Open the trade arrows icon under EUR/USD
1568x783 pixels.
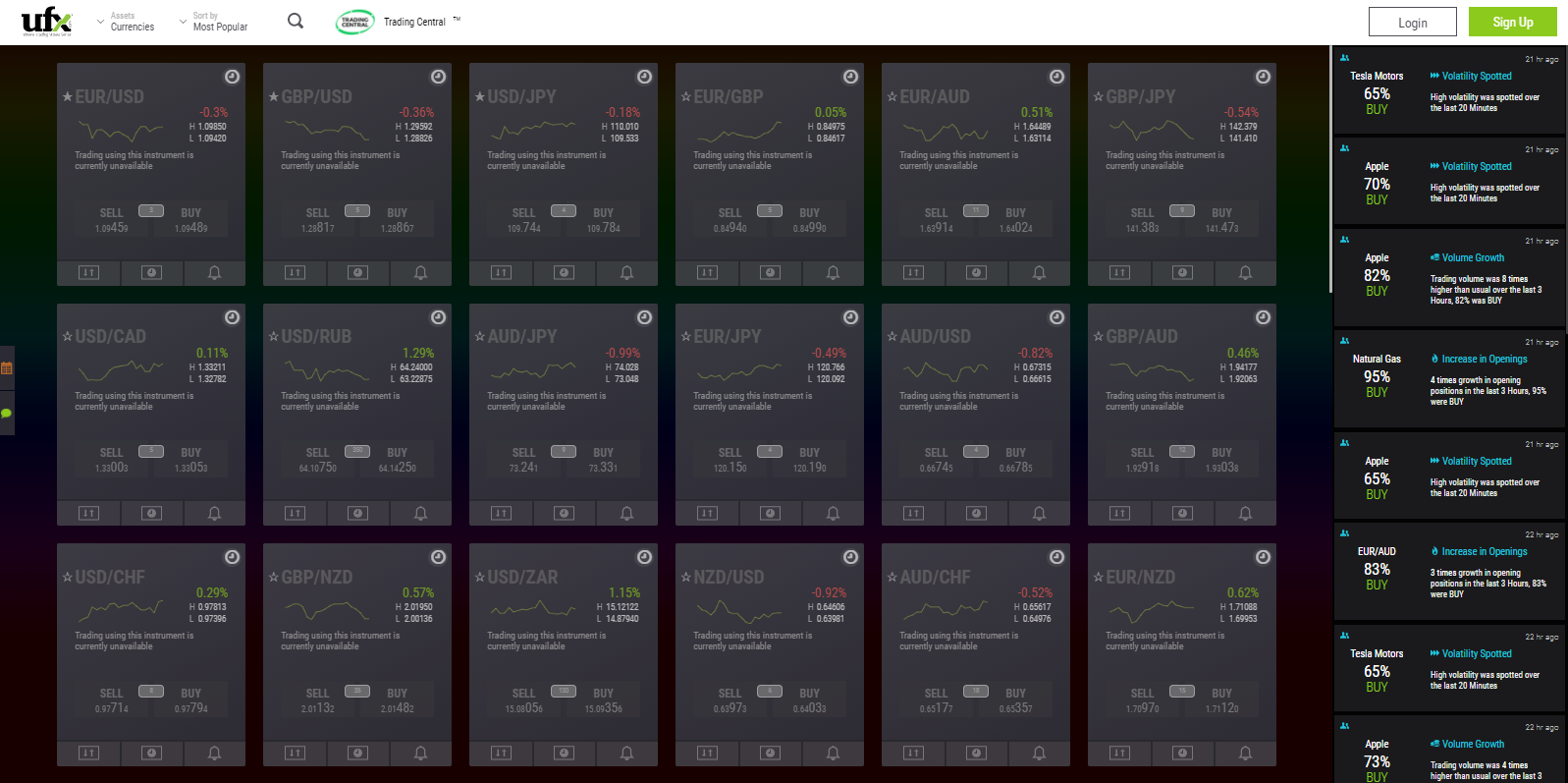point(88,272)
